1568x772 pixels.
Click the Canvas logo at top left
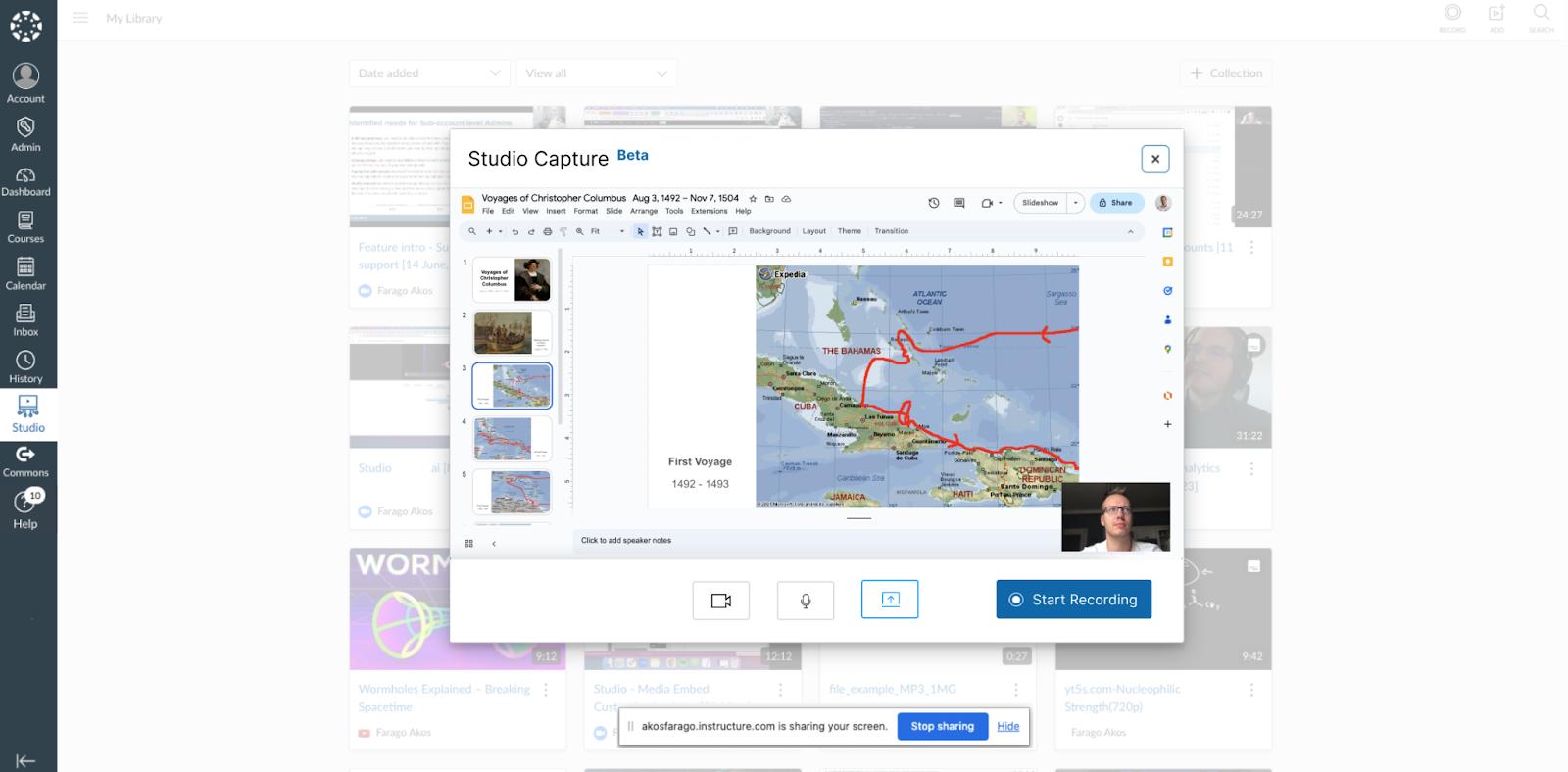tap(26, 26)
